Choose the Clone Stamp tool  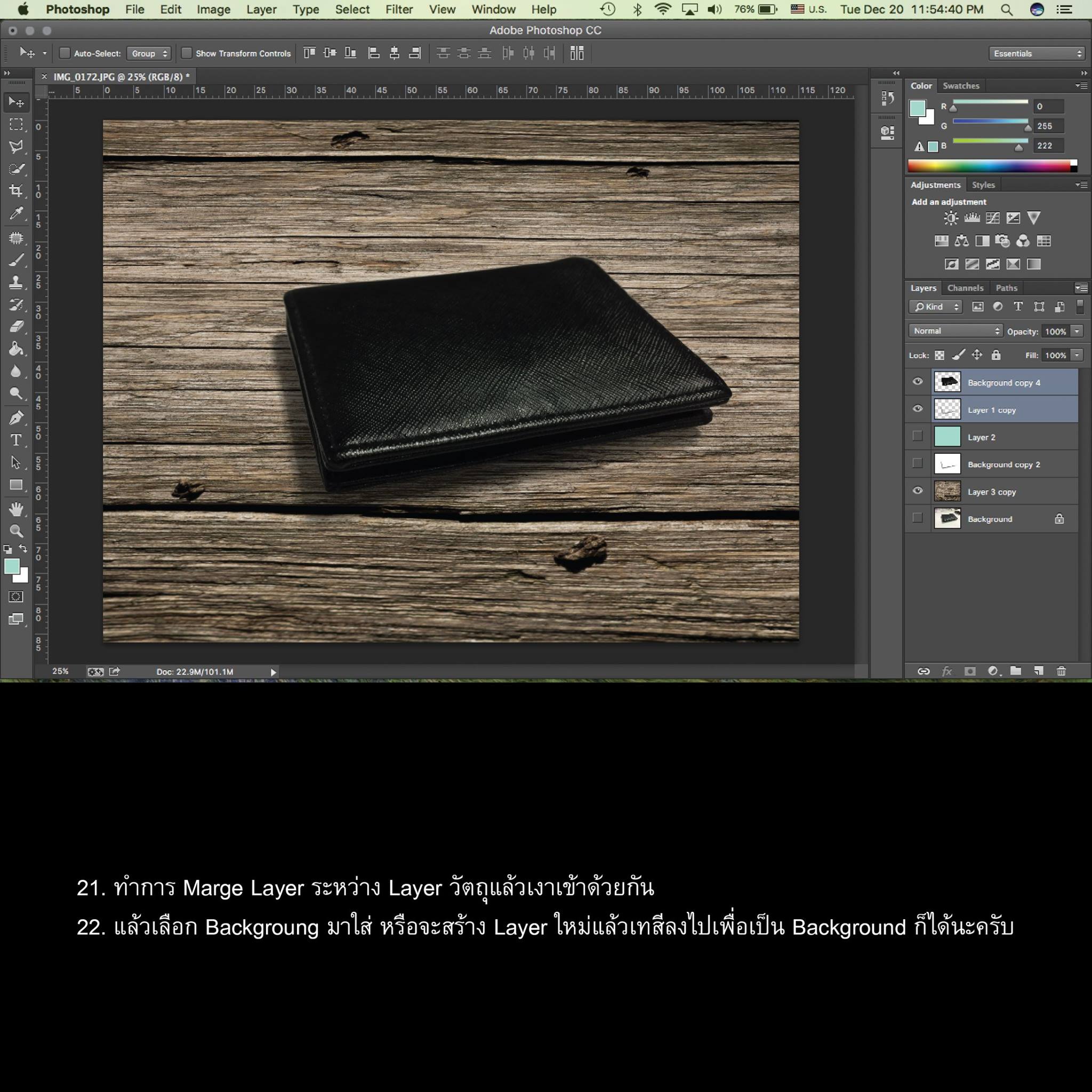(17, 282)
